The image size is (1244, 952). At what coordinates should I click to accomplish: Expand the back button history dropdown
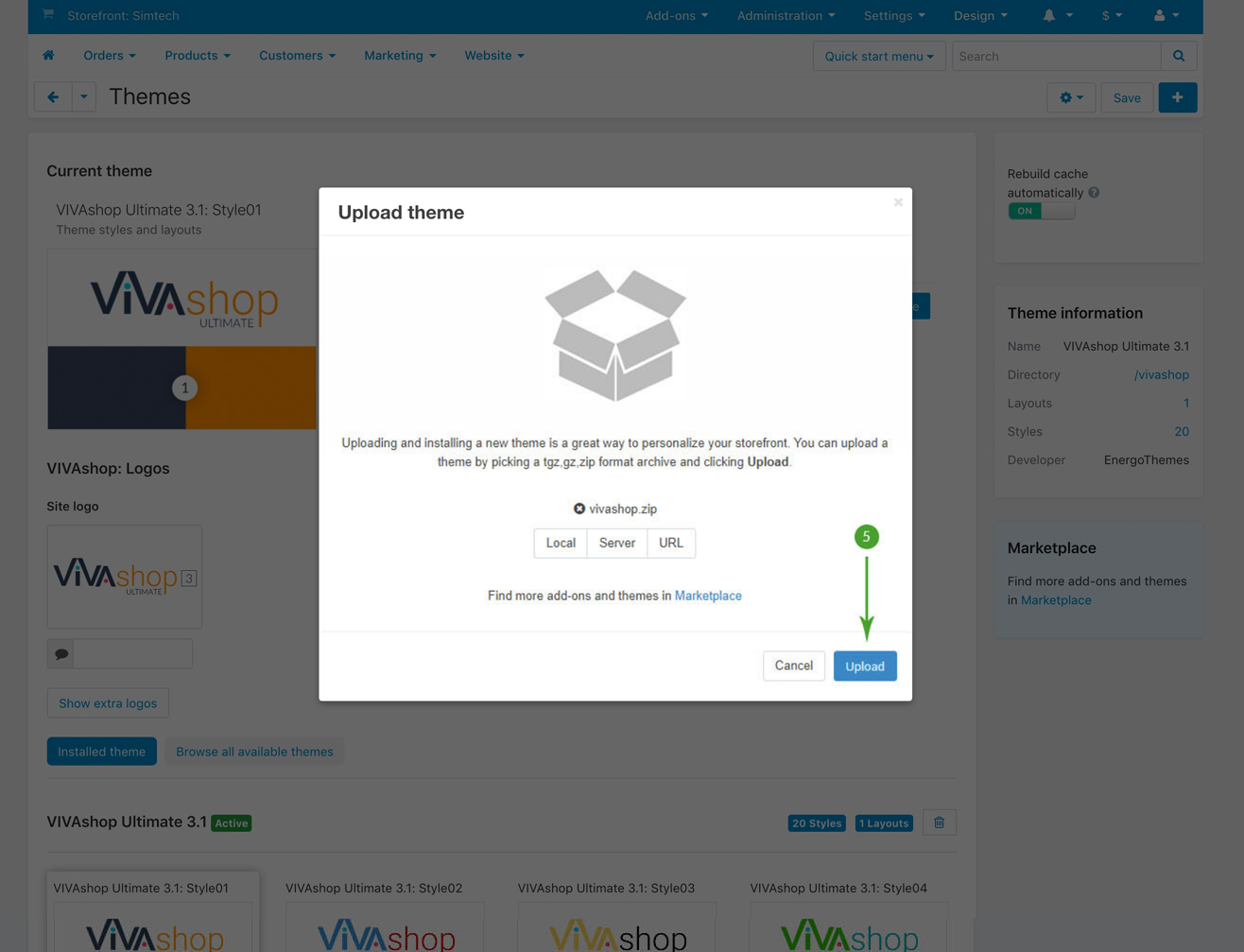coord(84,96)
